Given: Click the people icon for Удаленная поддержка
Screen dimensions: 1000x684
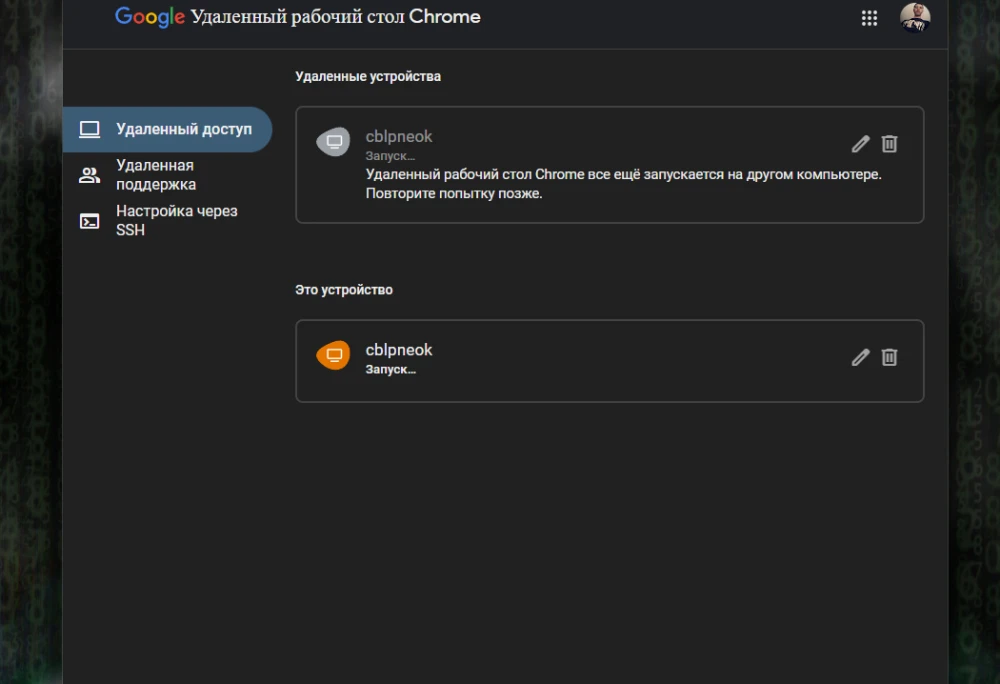Looking at the screenshot, I should (90, 175).
